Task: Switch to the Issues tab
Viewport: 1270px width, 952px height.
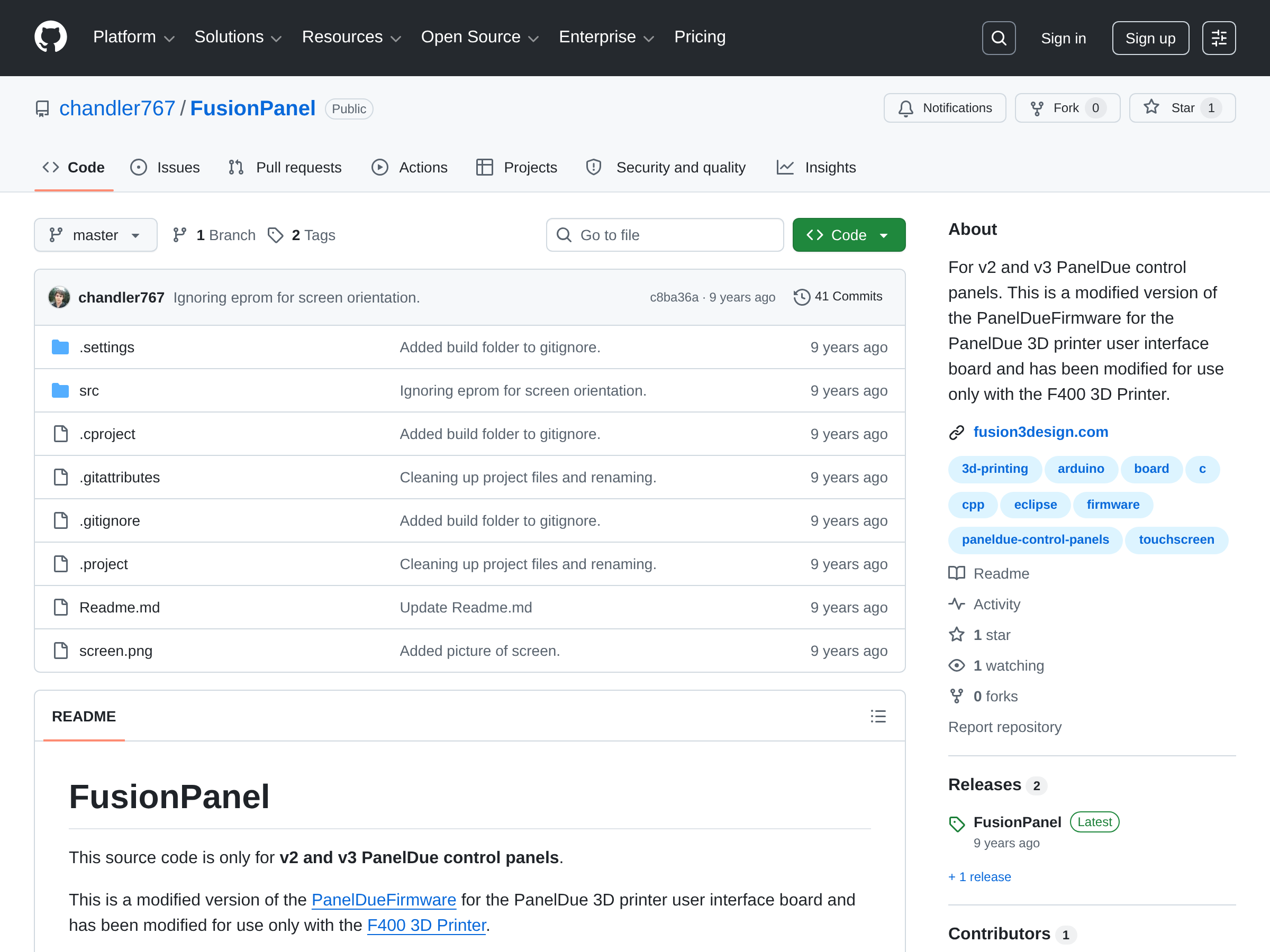Action: tap(165, 168)
